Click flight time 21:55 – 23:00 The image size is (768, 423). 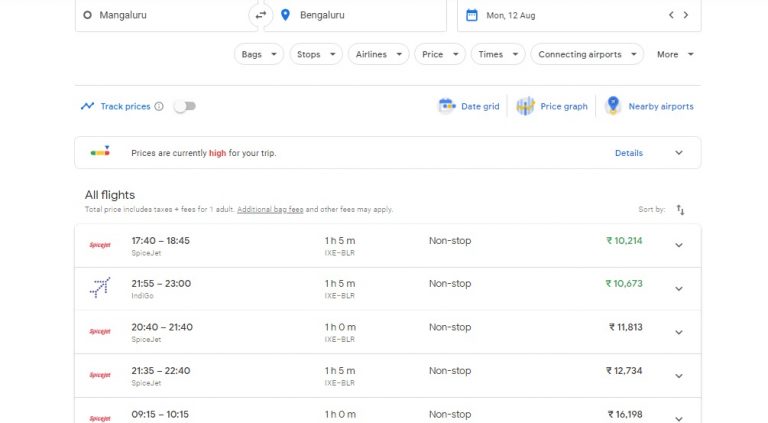[161, 283]
